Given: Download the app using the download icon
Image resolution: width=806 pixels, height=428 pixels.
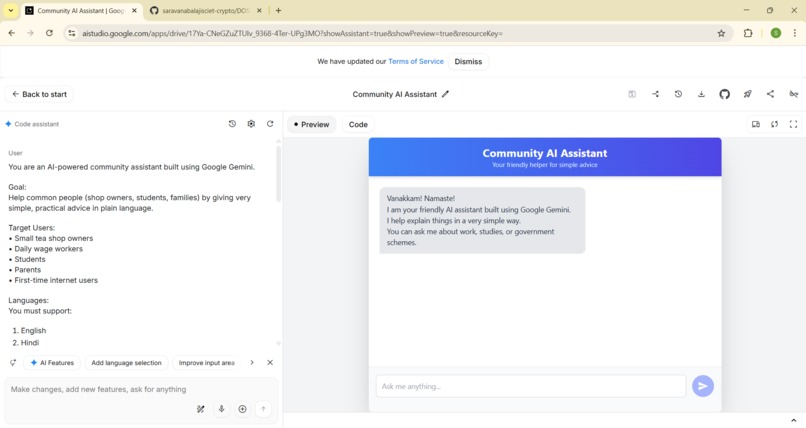Looking at the screenshot, I should (x=701, y=94).
